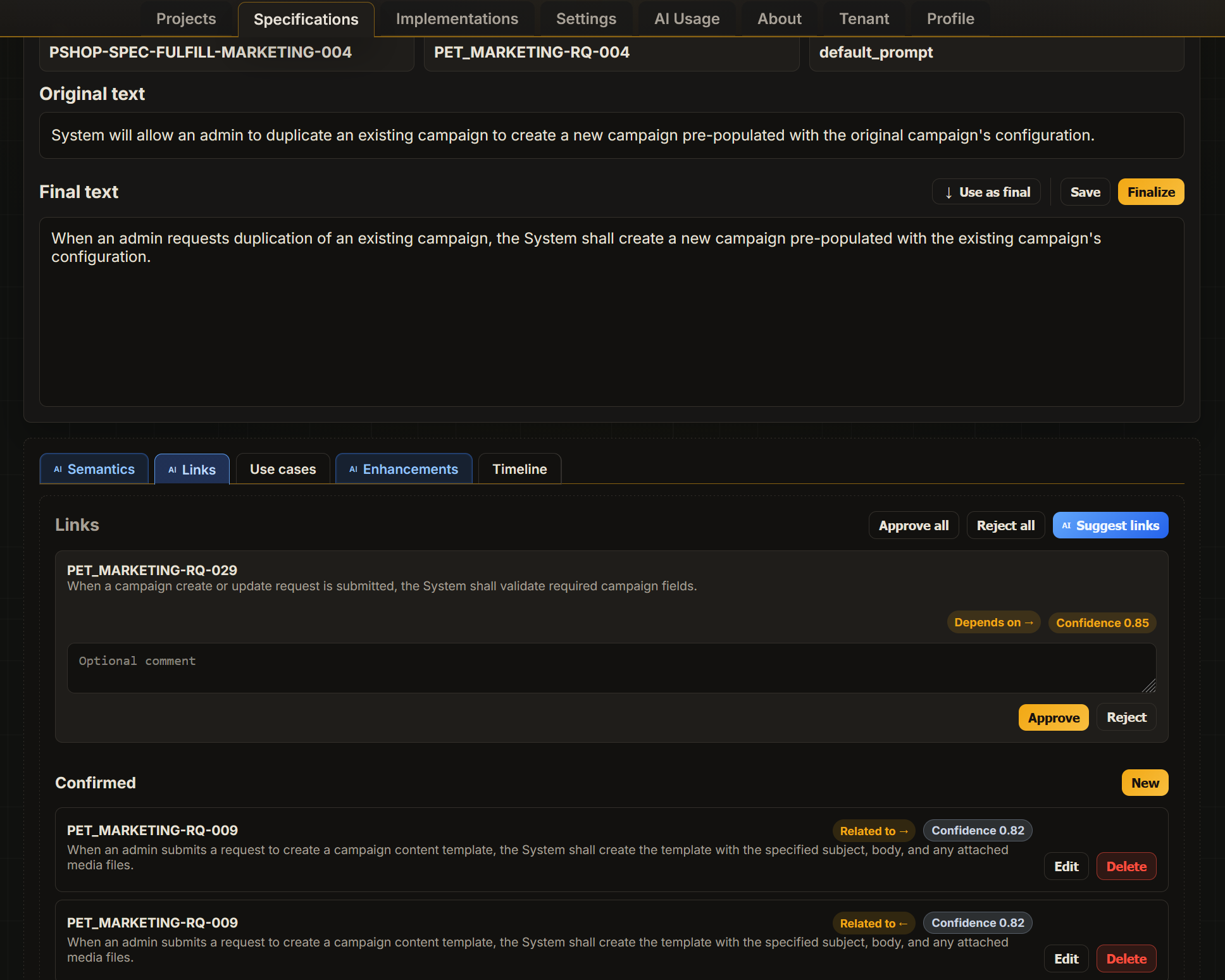Click the Related to → badge
This screenshot has width=1225, height=980.
coord(874,831)
